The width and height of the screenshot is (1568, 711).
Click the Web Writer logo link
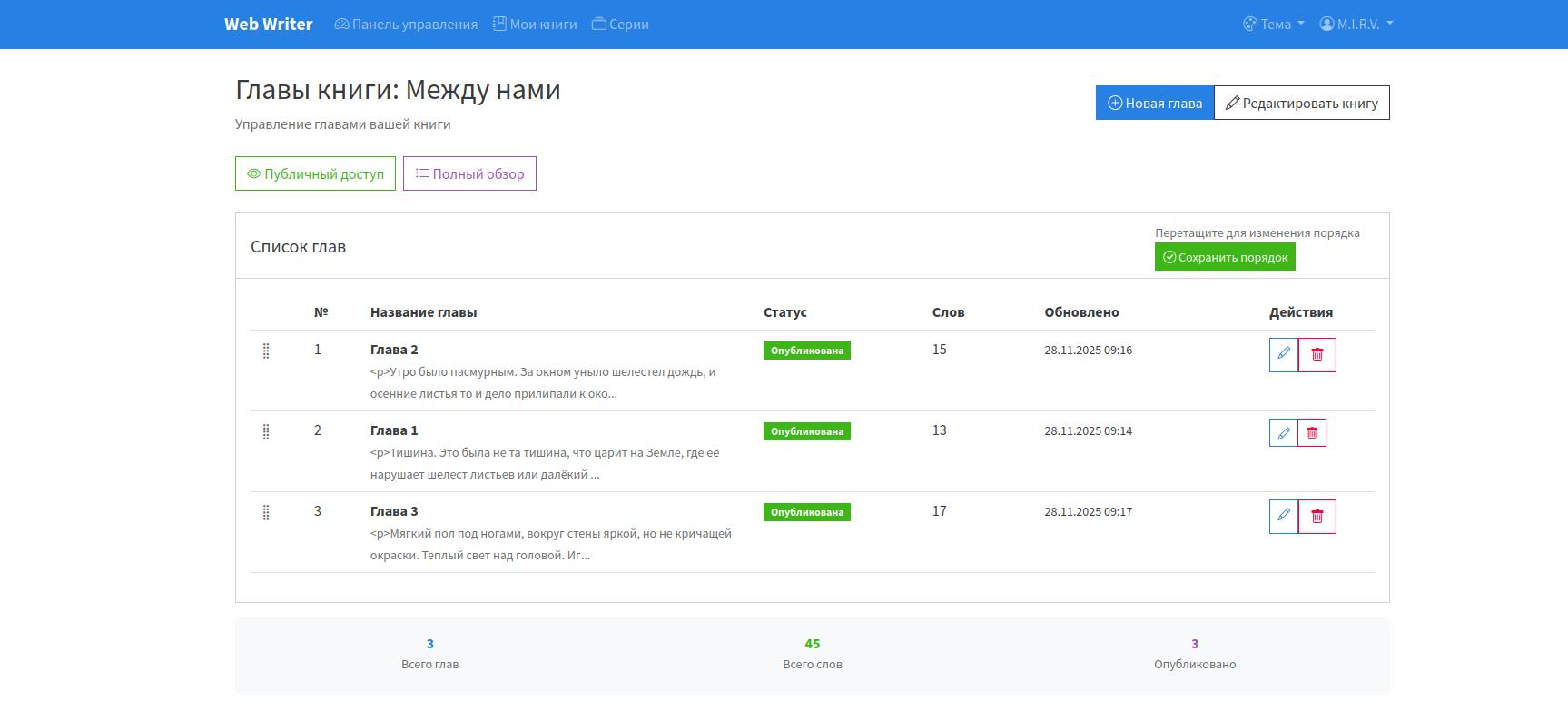tap(268, 25)
